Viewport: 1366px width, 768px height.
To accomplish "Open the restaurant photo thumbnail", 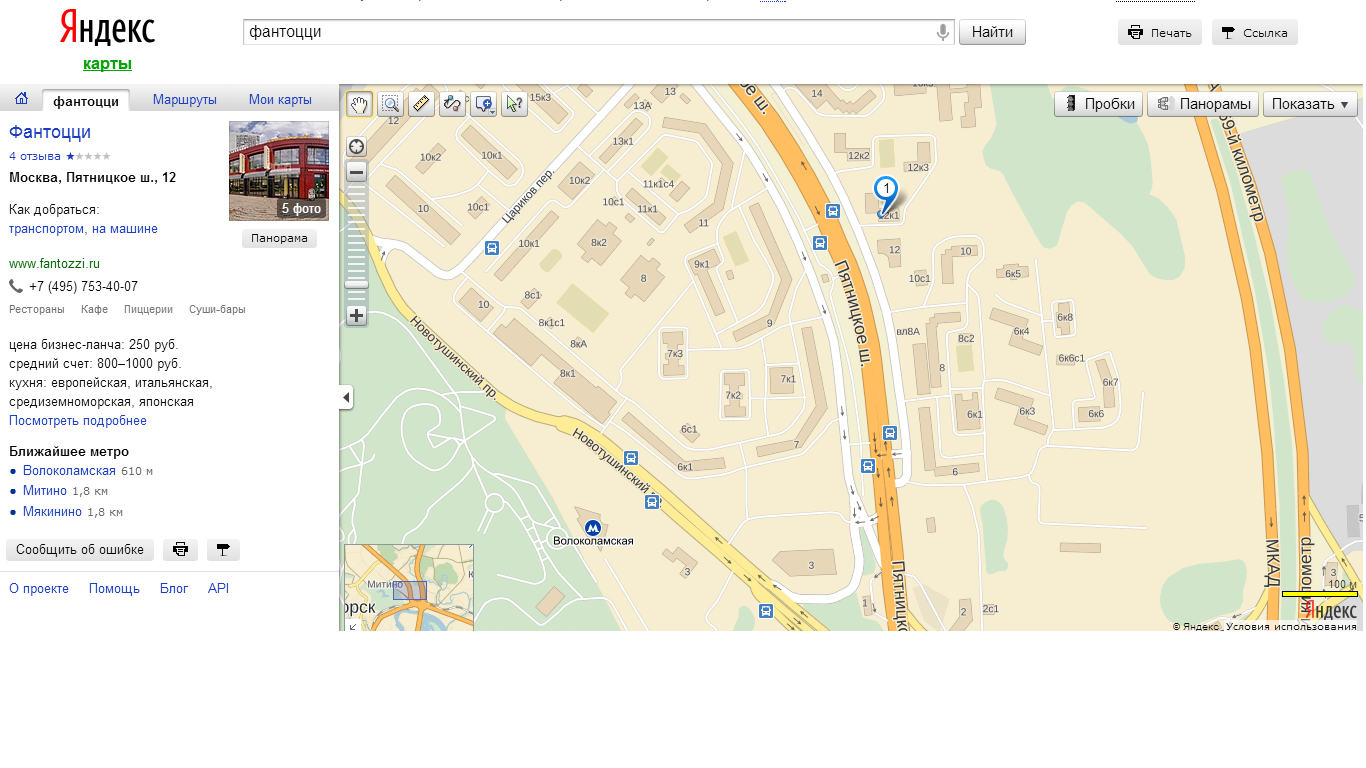I will coord(279,171).
